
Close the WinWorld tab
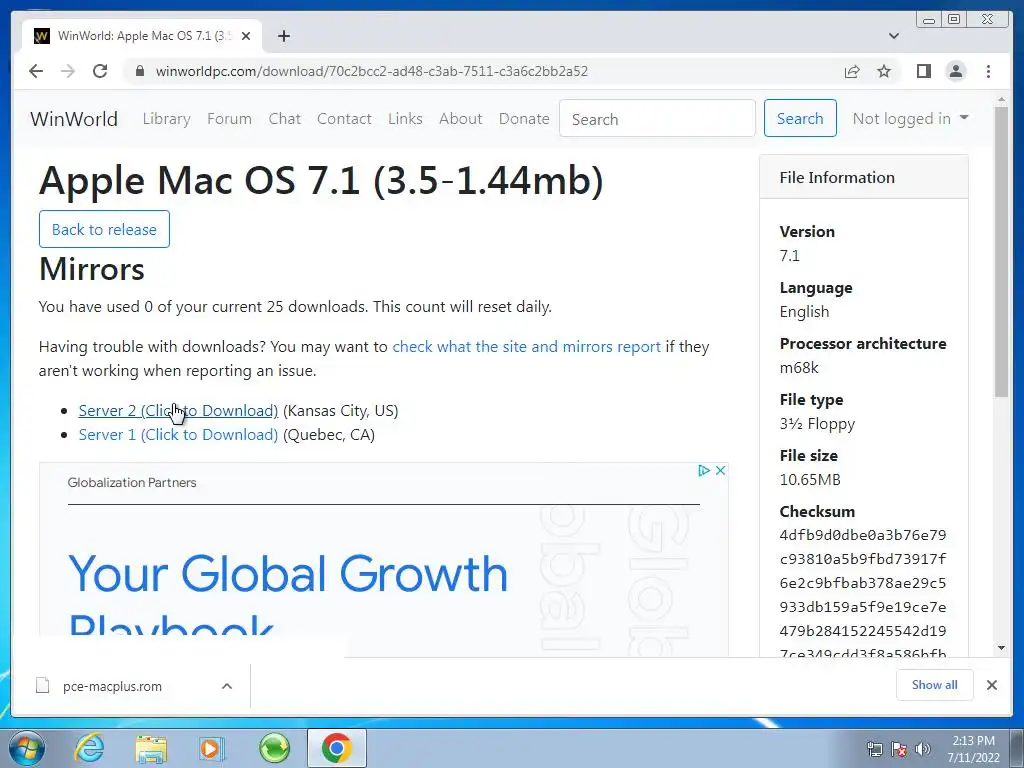tap(246, 36)
